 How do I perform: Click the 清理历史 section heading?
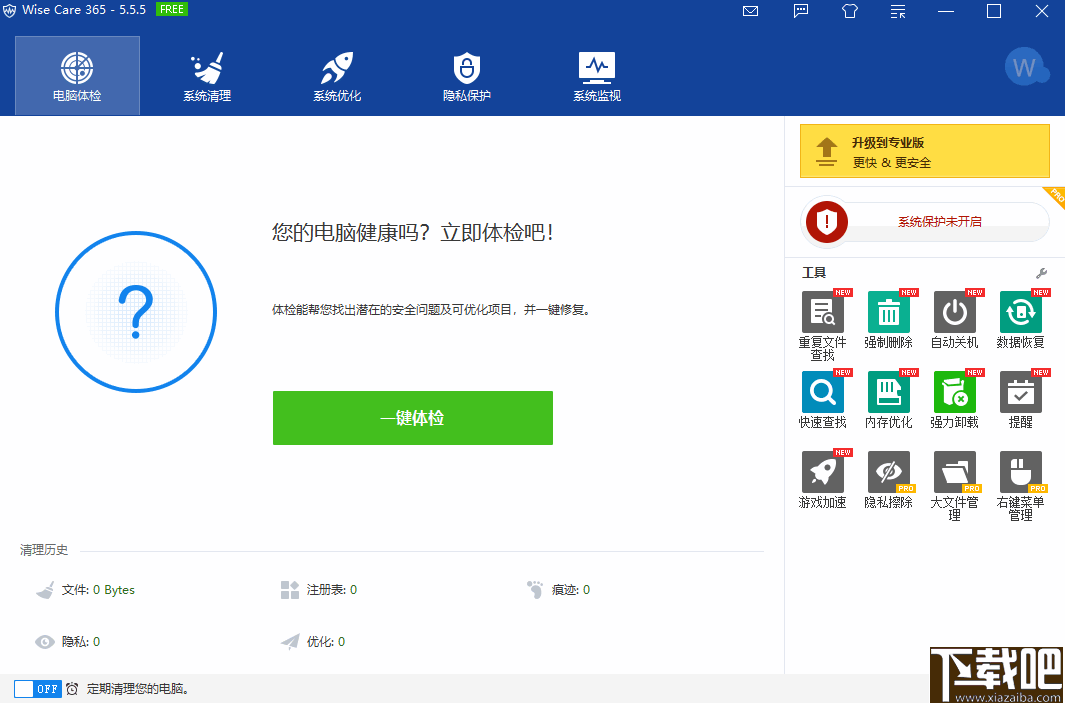click(44, 550)
